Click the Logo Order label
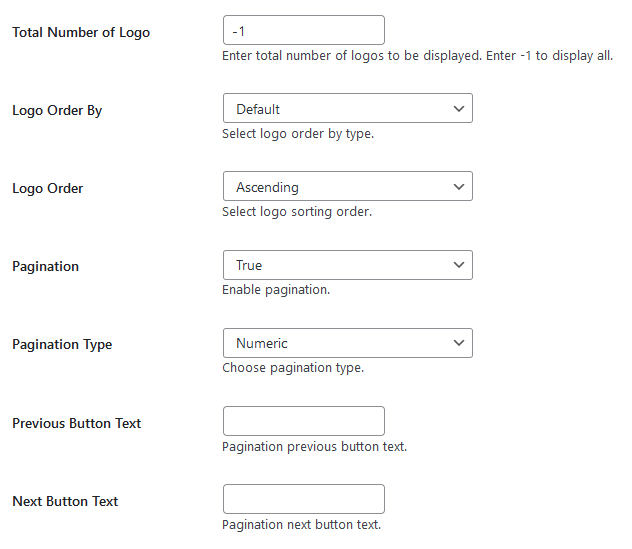This screenshot has height=549, width=632. tap(48, 188)
